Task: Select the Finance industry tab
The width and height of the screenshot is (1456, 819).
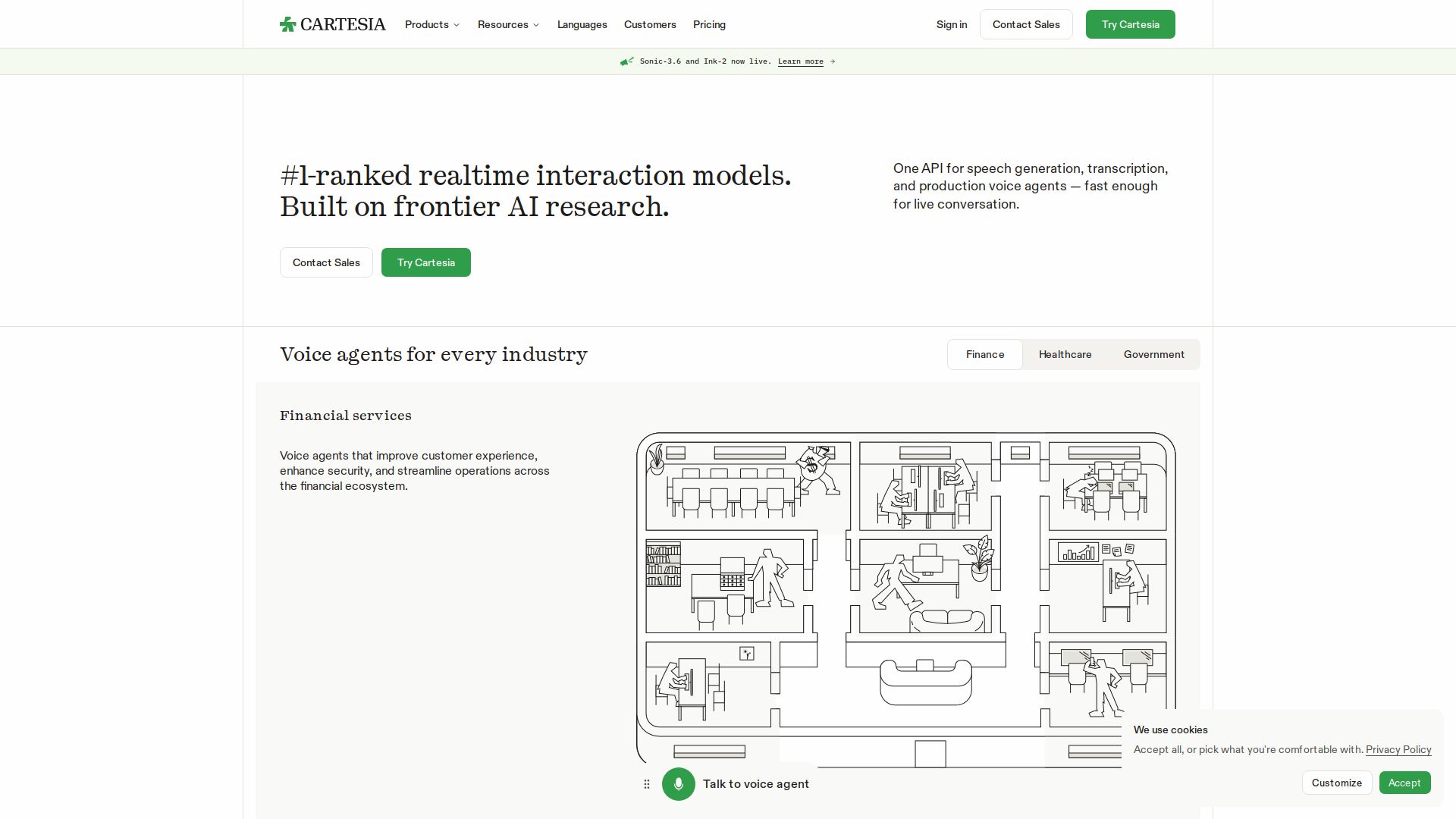Action: [985, 354]
